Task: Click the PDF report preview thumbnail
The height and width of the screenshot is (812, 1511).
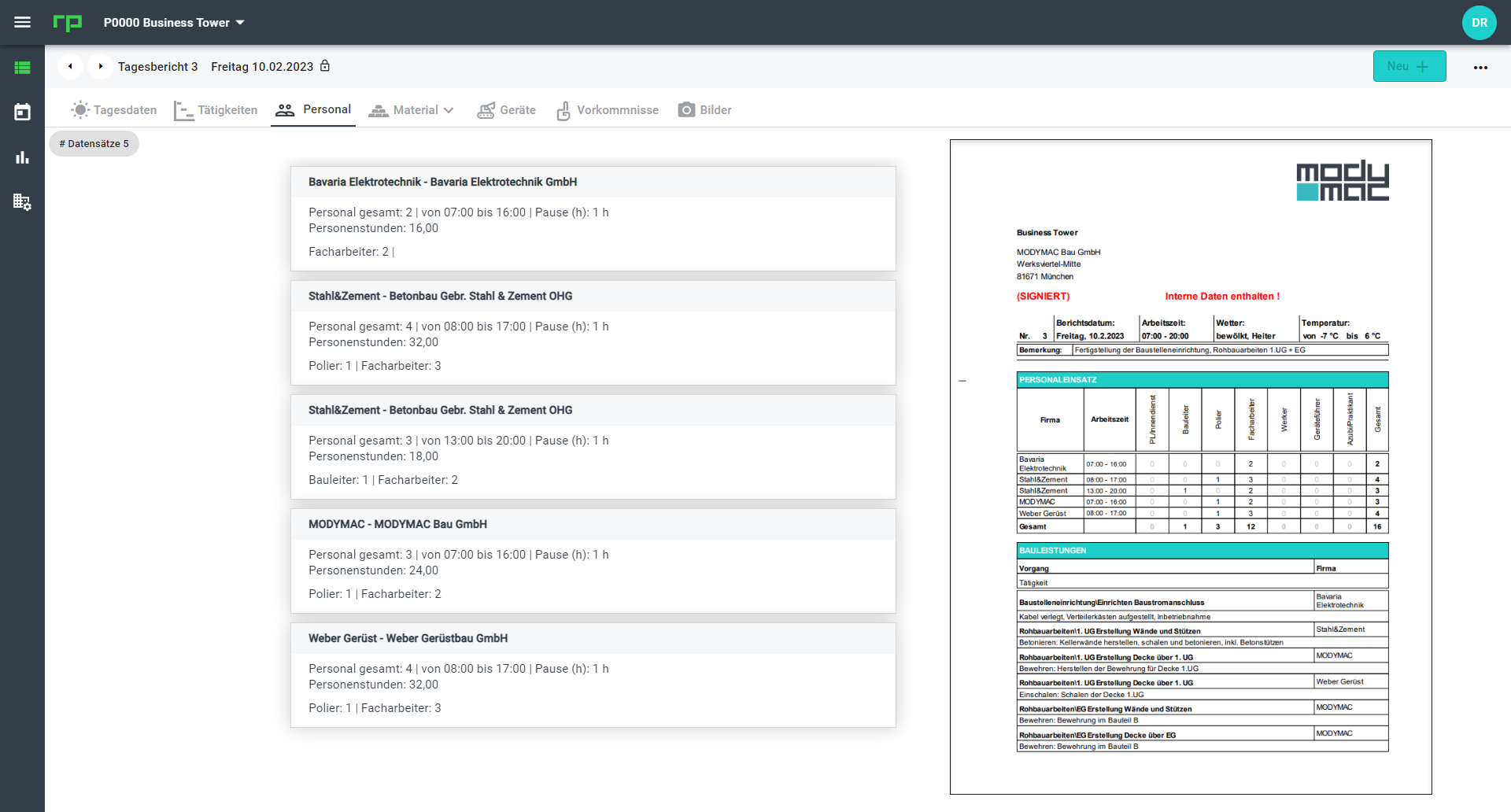Action: (x=1190, y=467)
